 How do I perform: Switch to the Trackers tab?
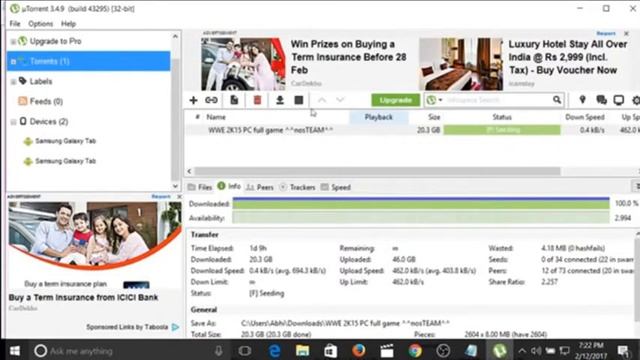[298, 187]
